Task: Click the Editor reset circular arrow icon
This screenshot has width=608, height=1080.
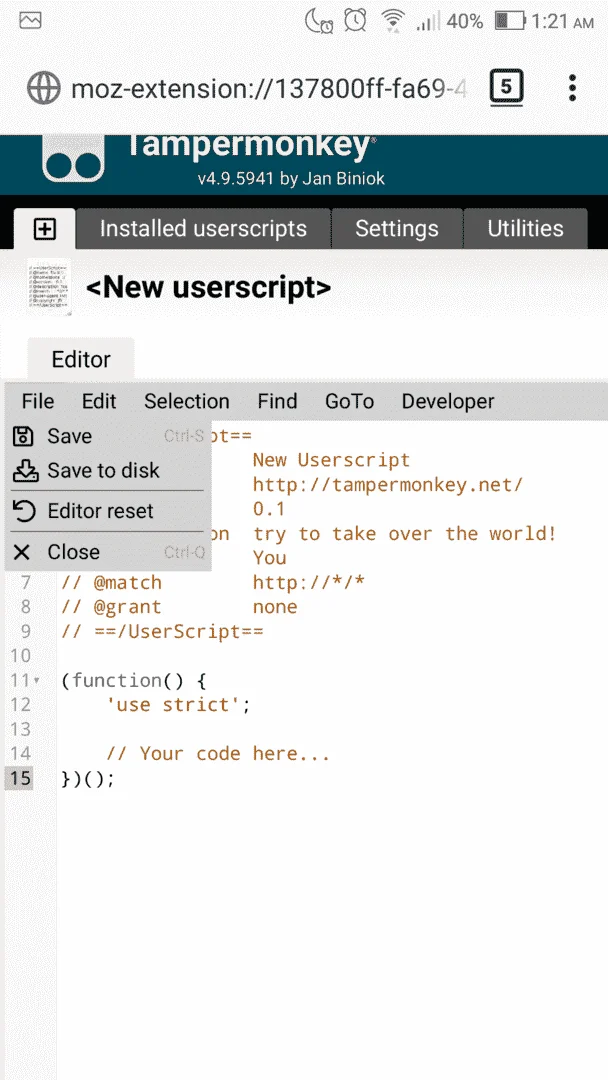Action: click(25, 511)
